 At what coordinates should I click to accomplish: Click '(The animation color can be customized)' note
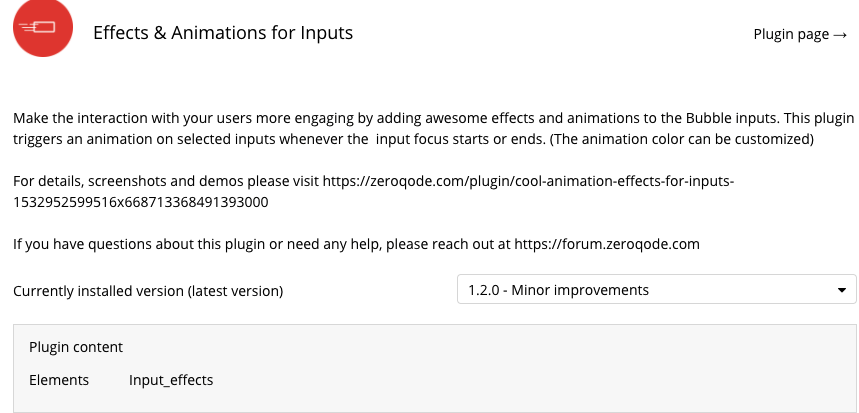click(682, 139)
